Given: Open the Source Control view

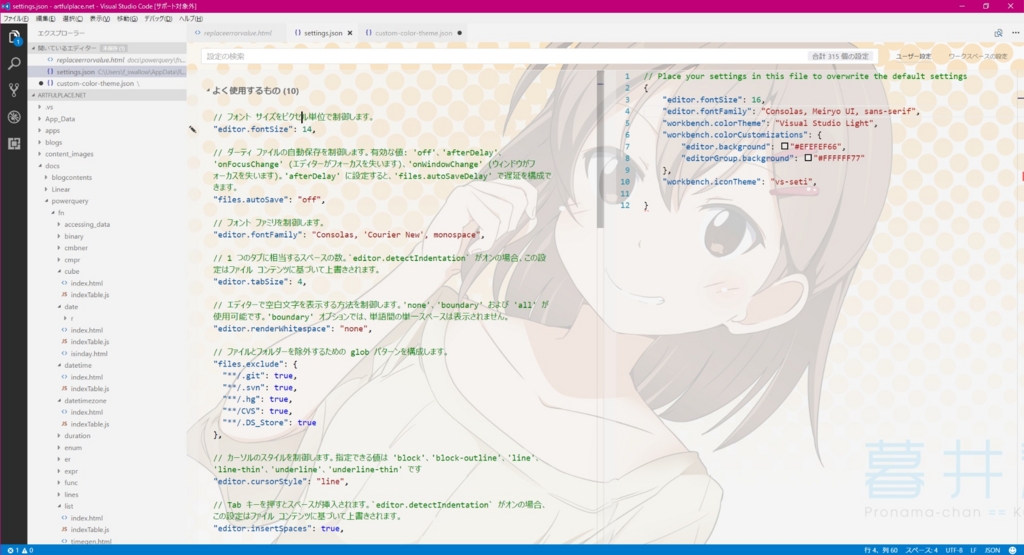Looking at the screenshot, I should [x=14, y=90].
